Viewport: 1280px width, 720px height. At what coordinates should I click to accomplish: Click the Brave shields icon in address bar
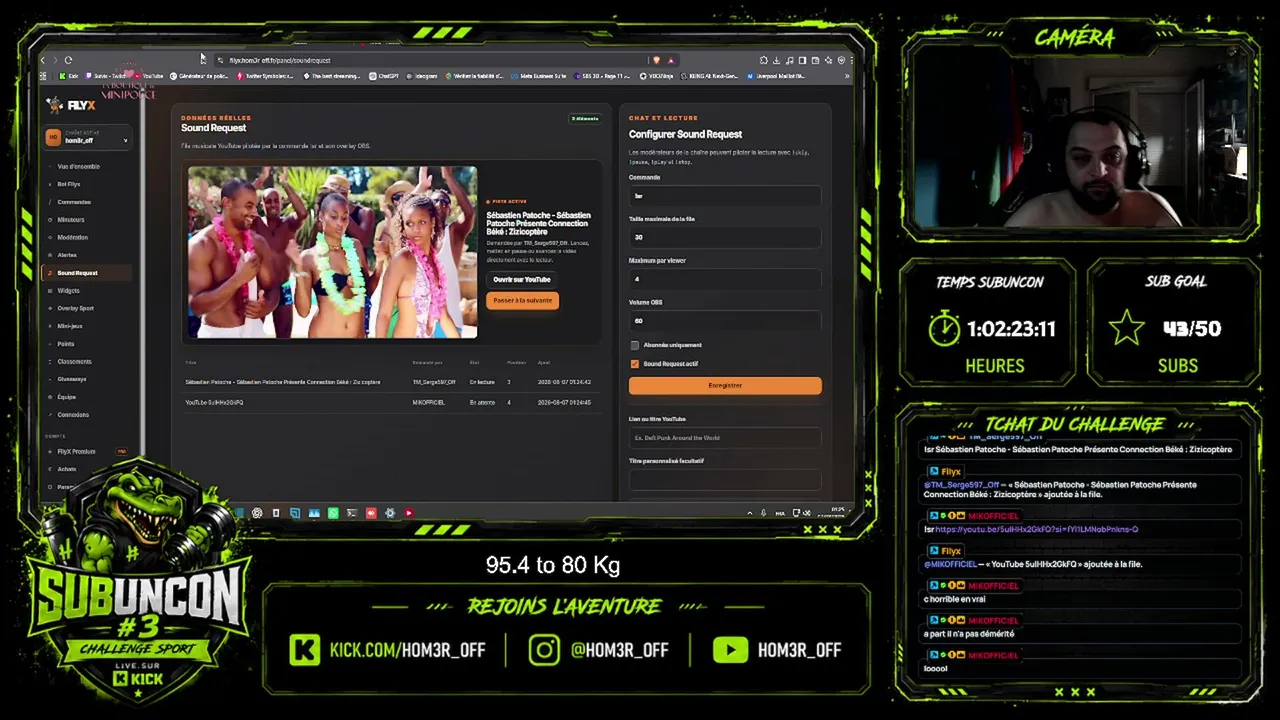coord(657,60)
